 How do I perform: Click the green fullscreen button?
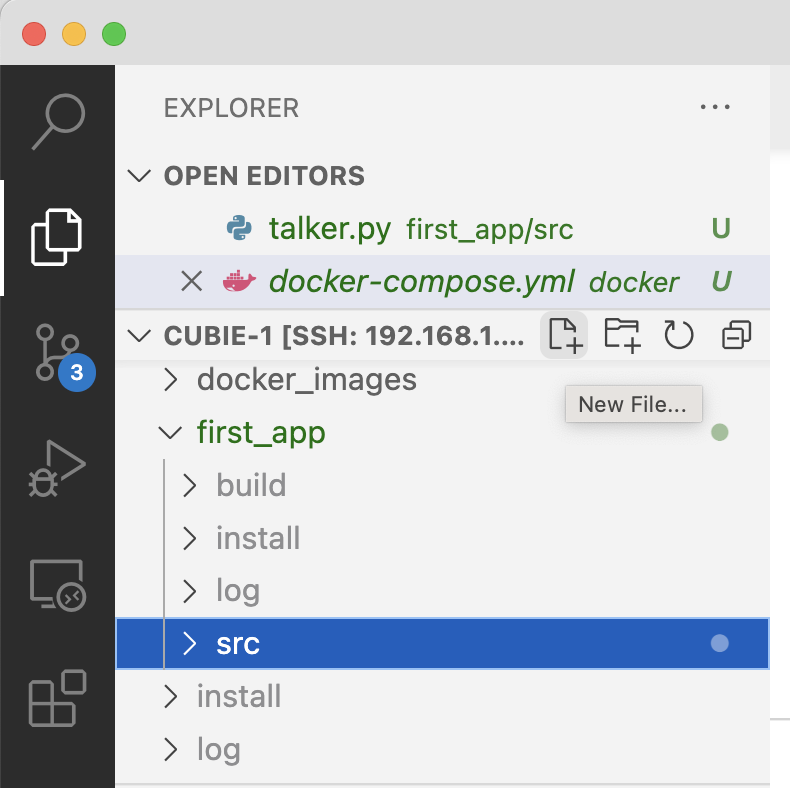[114, 34]
